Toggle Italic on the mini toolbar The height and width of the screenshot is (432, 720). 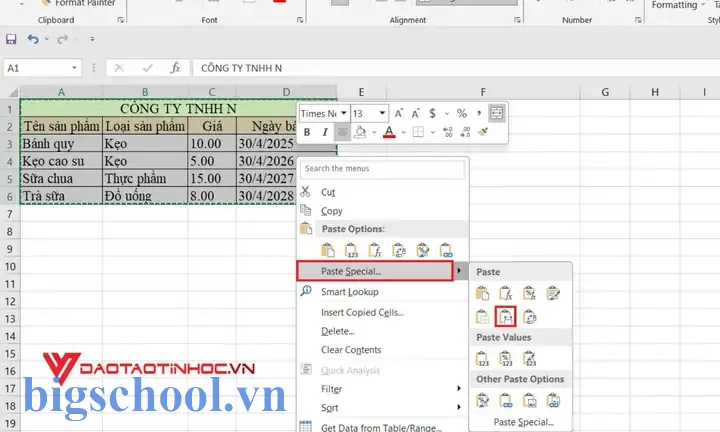coord(325,132)
